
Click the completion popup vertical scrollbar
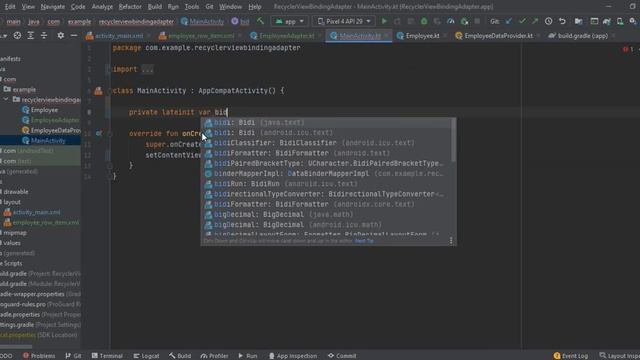(x=453, y=140)
